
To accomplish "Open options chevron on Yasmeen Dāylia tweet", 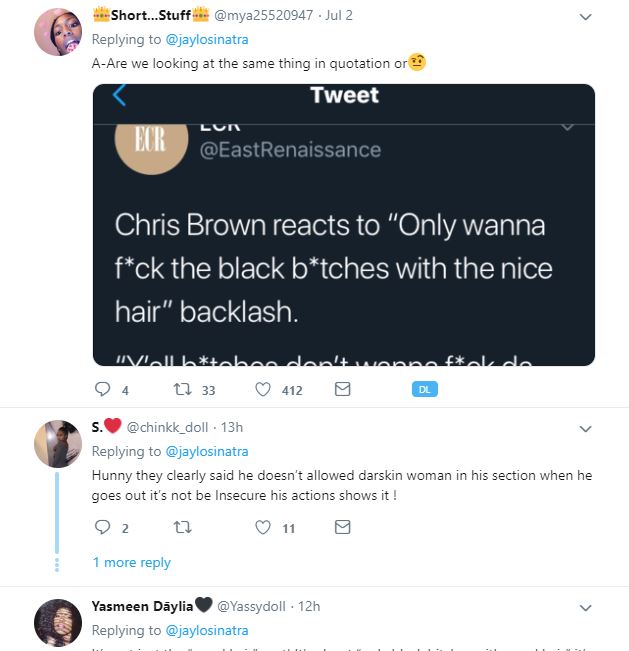I will point(585,608).
